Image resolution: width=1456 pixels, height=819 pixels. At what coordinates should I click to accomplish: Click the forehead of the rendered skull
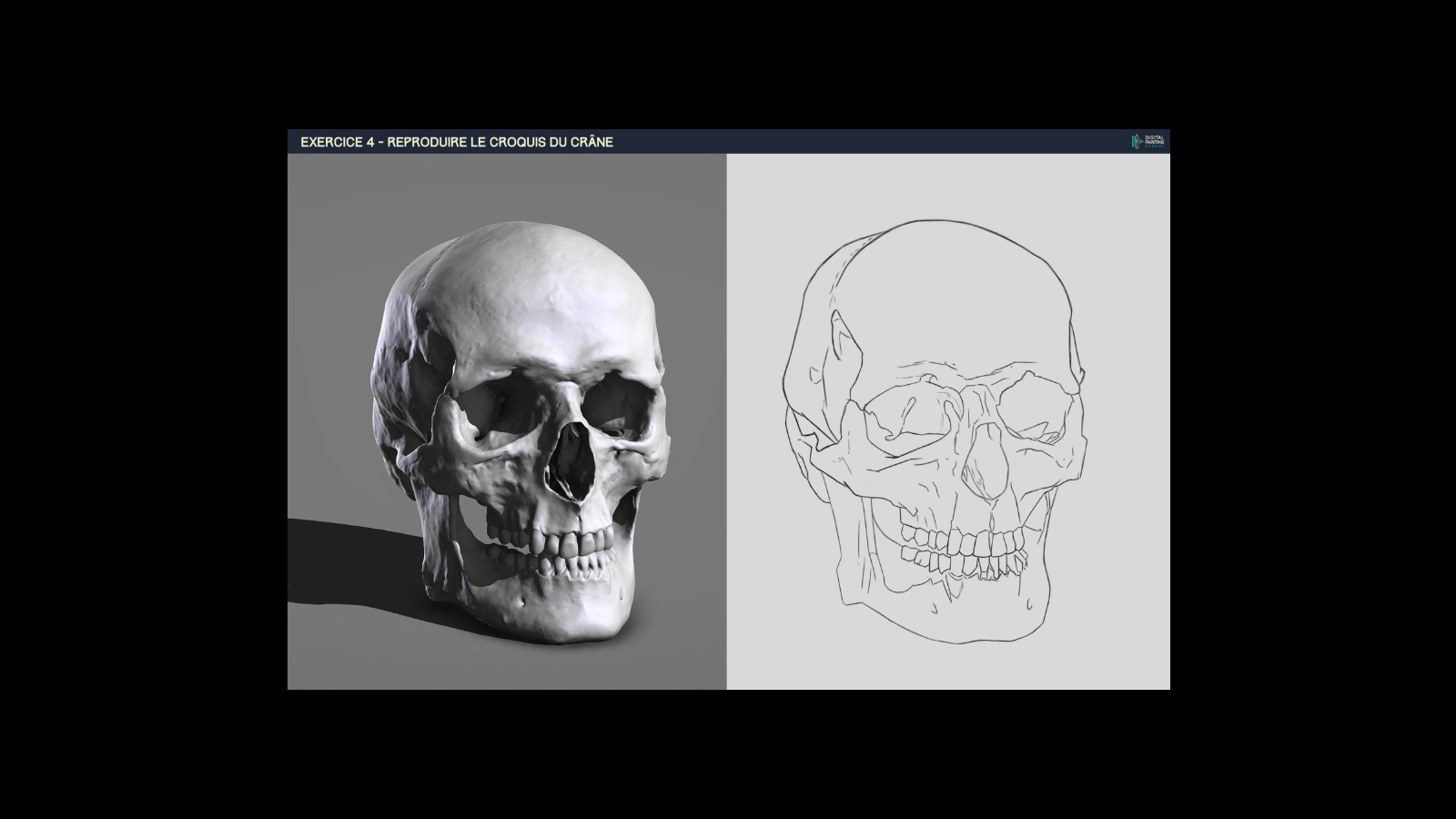pyautogui.click(x=546, y=309)
